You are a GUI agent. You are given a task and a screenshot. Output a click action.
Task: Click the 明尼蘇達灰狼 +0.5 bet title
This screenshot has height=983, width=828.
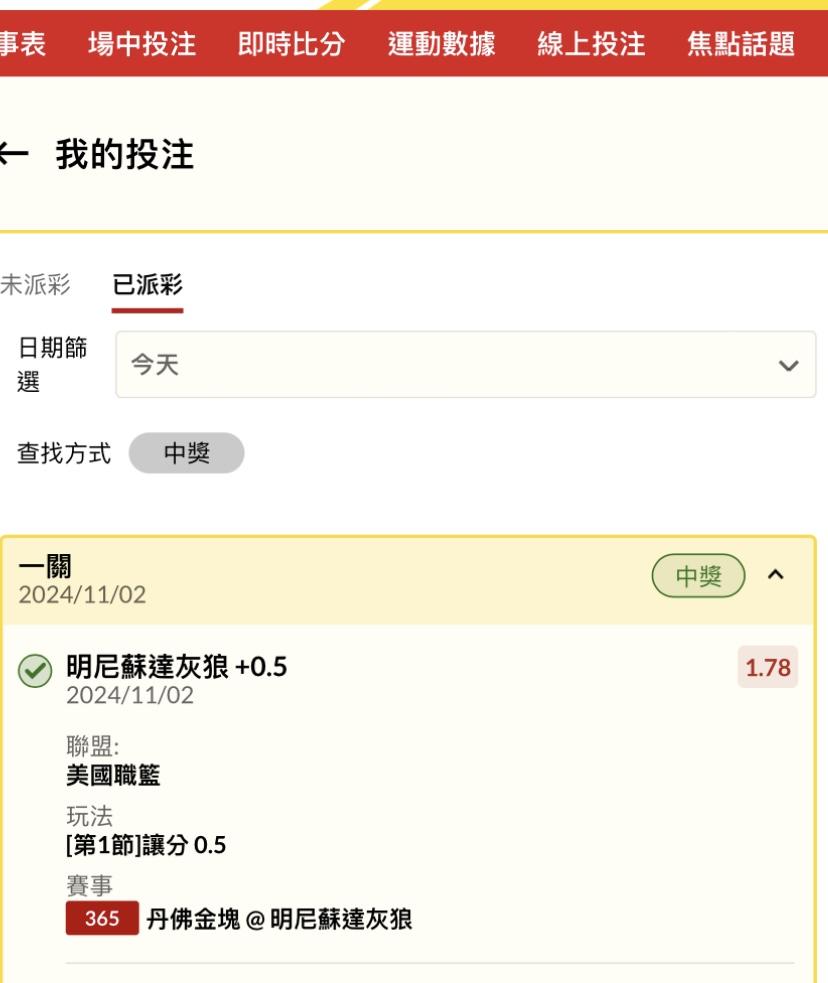(x=176, y=665)
